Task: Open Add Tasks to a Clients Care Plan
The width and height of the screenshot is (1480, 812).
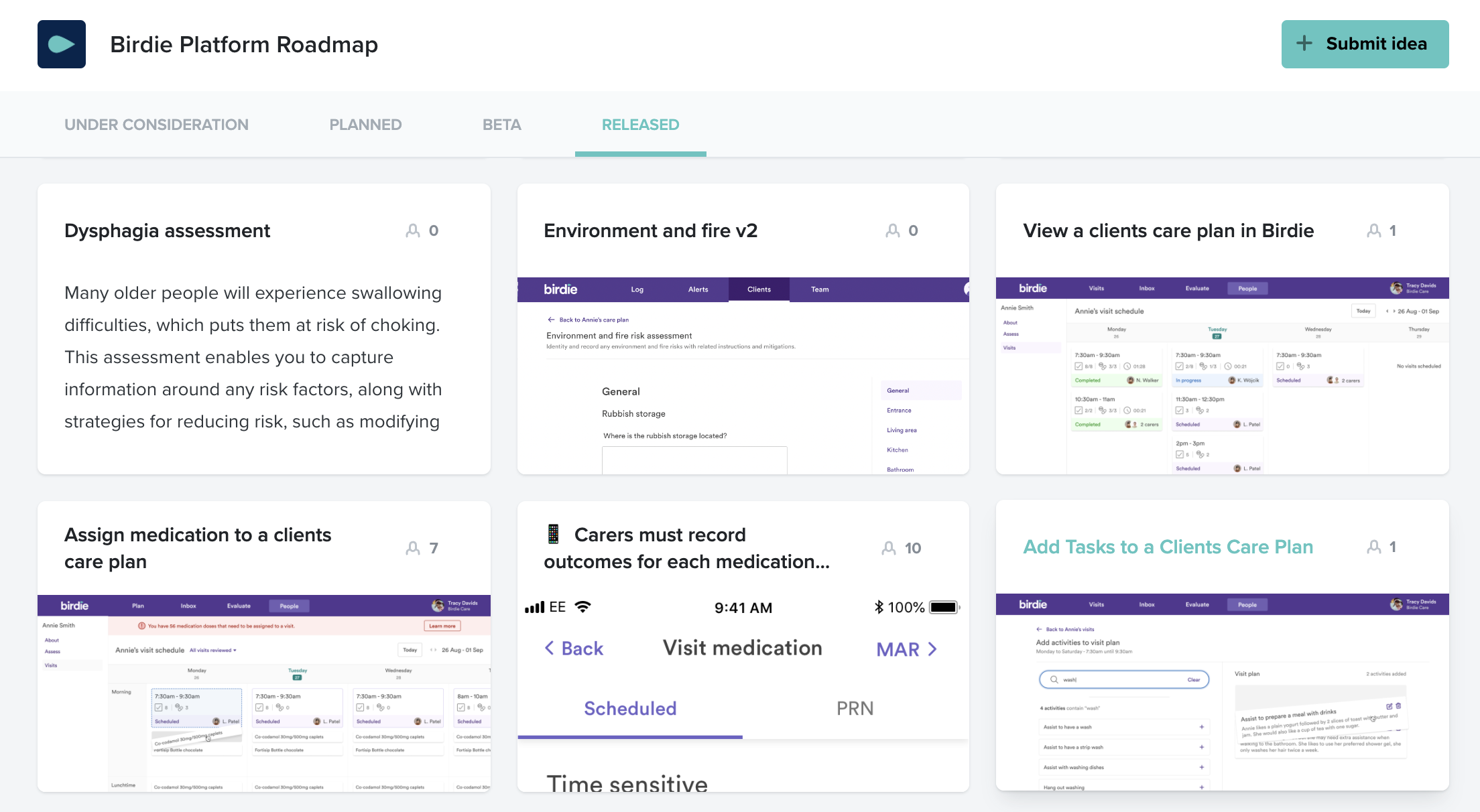Action: (x=1168, y=547)
